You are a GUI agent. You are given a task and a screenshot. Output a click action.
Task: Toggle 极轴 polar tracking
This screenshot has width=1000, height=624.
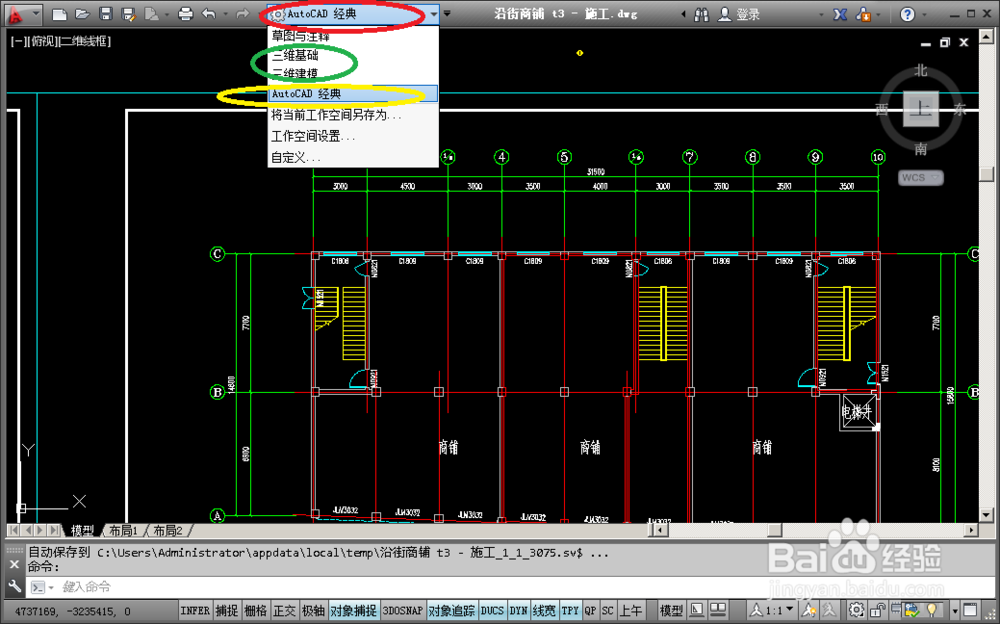tap(313, 611)
